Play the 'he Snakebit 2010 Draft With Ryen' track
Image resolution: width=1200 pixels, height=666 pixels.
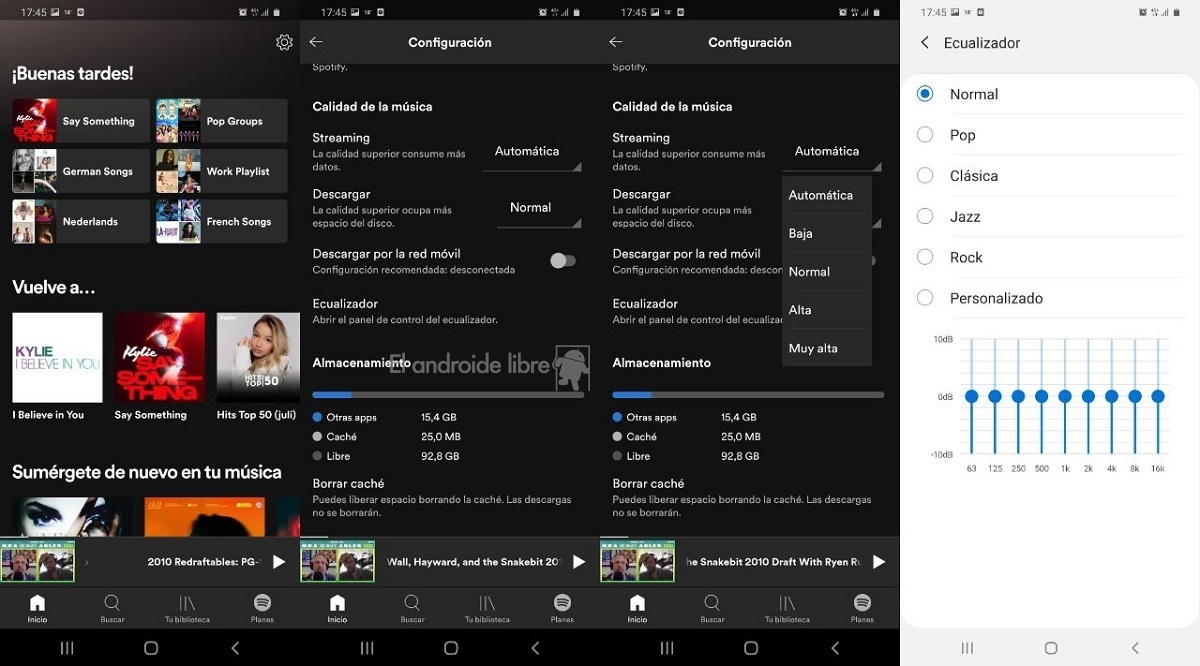point(879,562)
